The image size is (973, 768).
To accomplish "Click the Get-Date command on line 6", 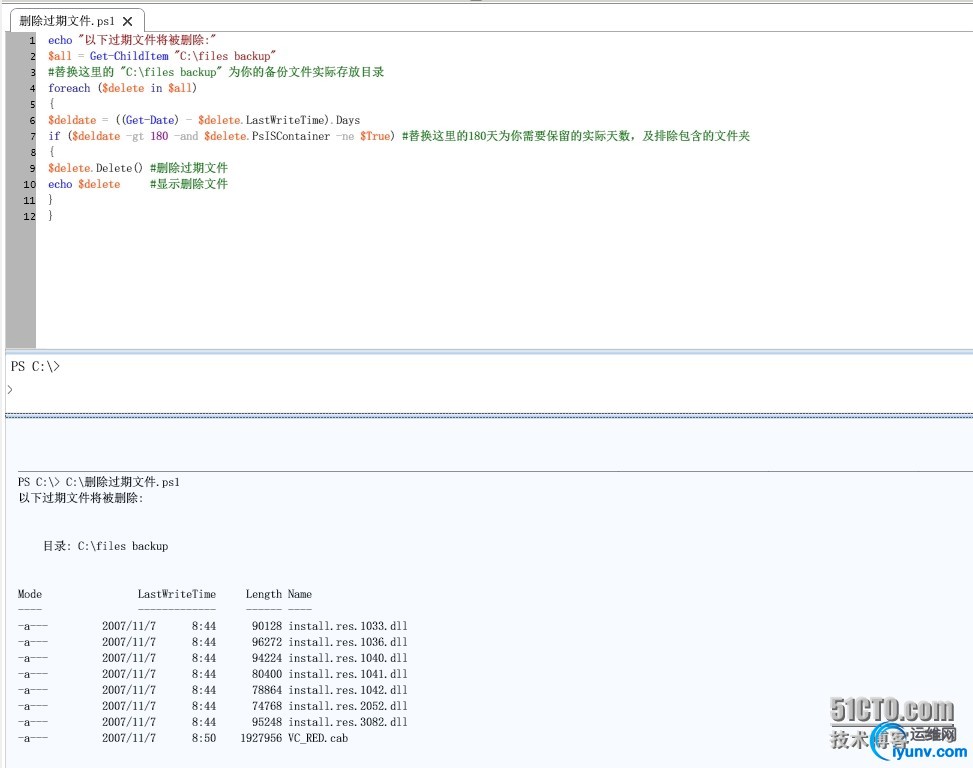I will coord(150,120).
